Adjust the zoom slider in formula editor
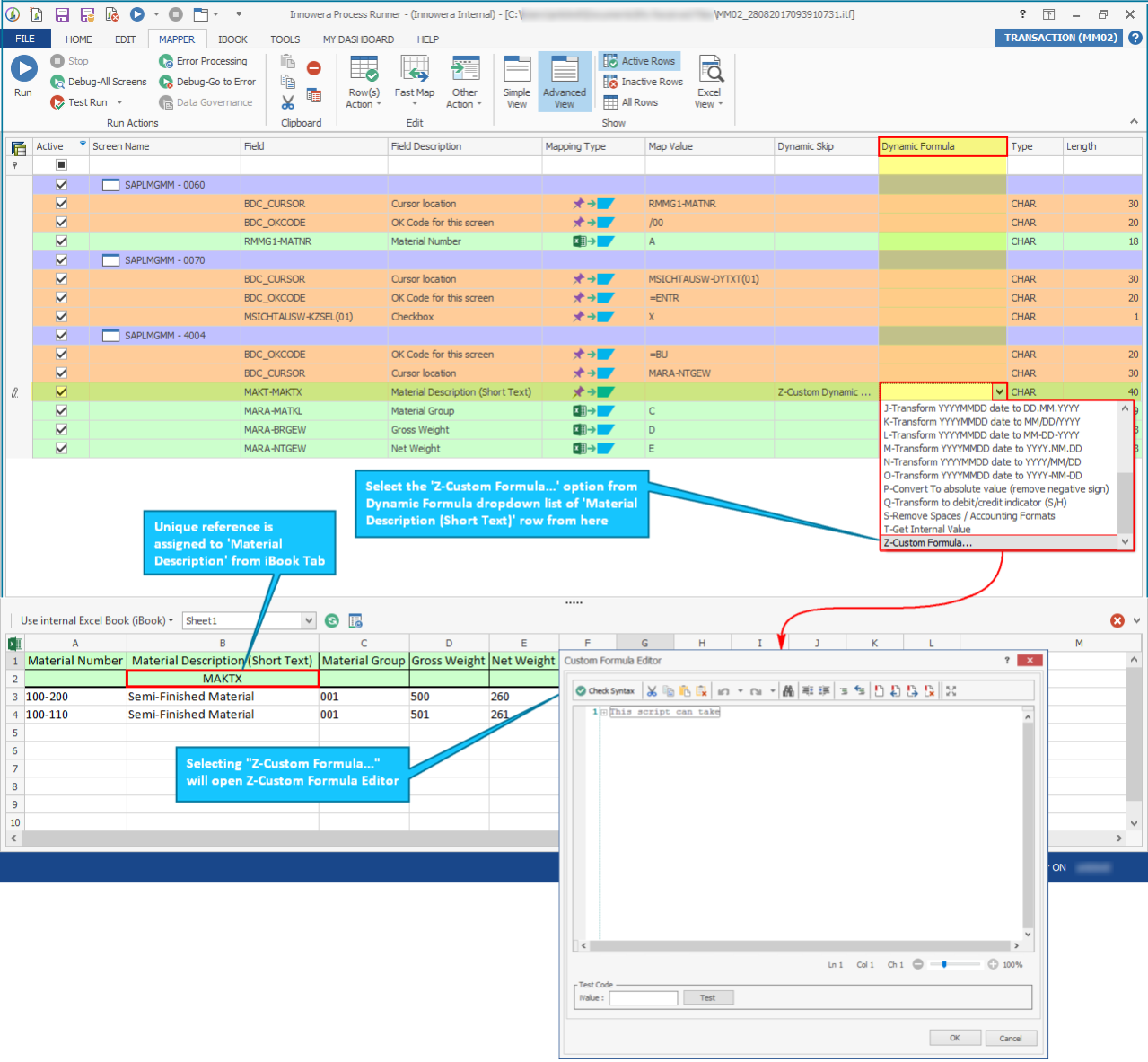The width and height of the screenshot is (1148, 1062). pyautogui.click(x=944, y=965)
